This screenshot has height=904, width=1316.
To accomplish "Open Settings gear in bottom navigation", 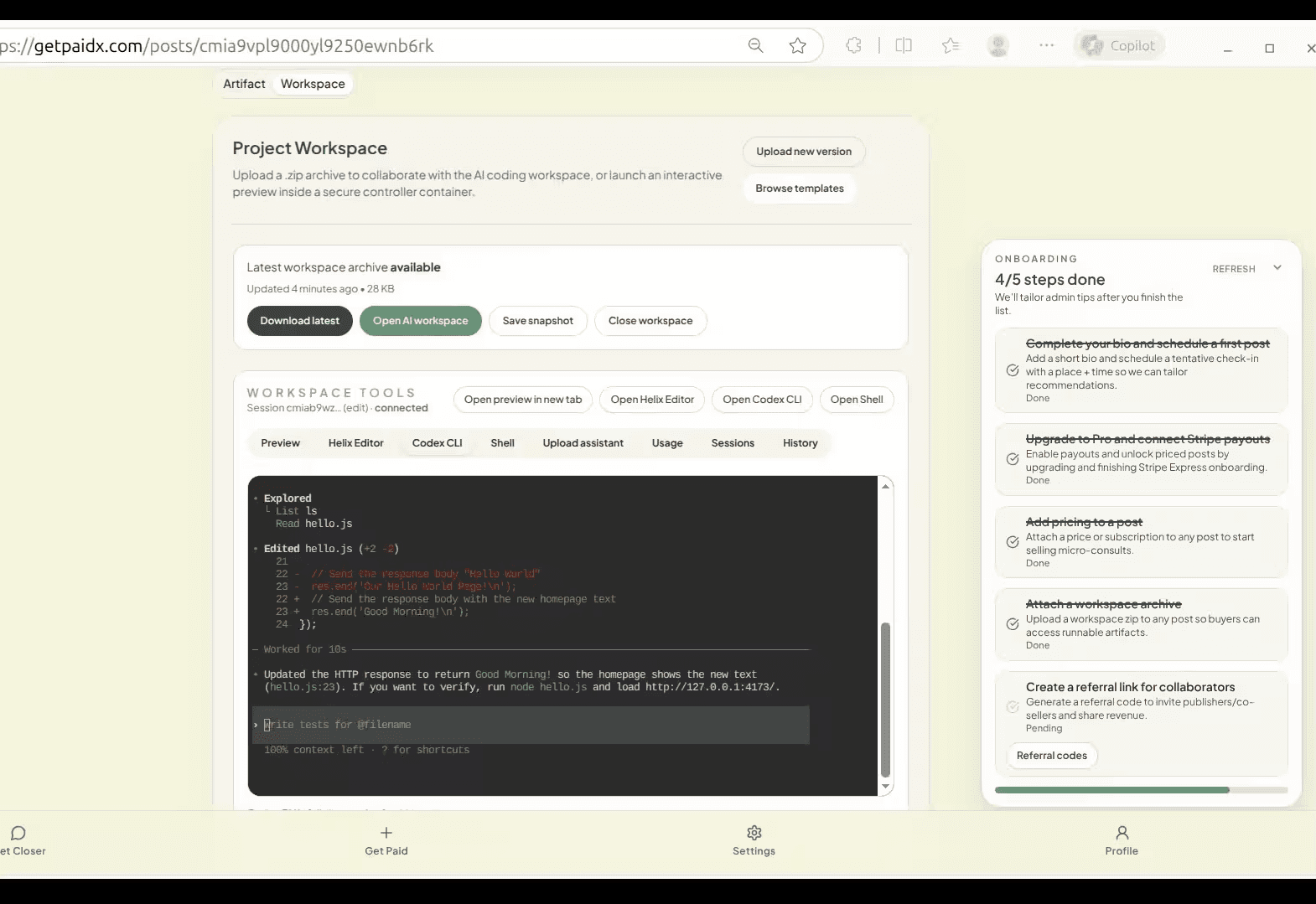I will [x=754, y=833].
